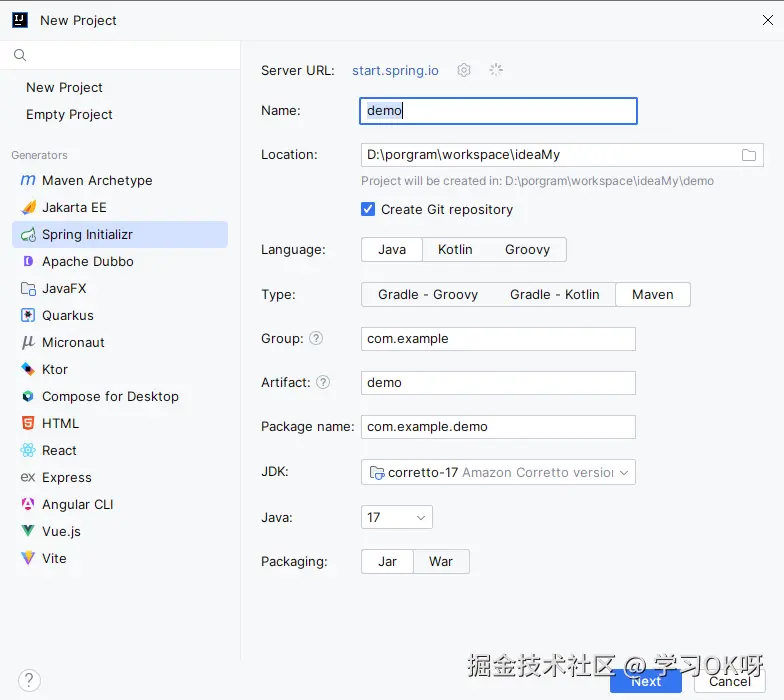The height and width of the screenshot is (700, 784).
Task: Click the Express ex icon
Action: click(x=28, y=478)
